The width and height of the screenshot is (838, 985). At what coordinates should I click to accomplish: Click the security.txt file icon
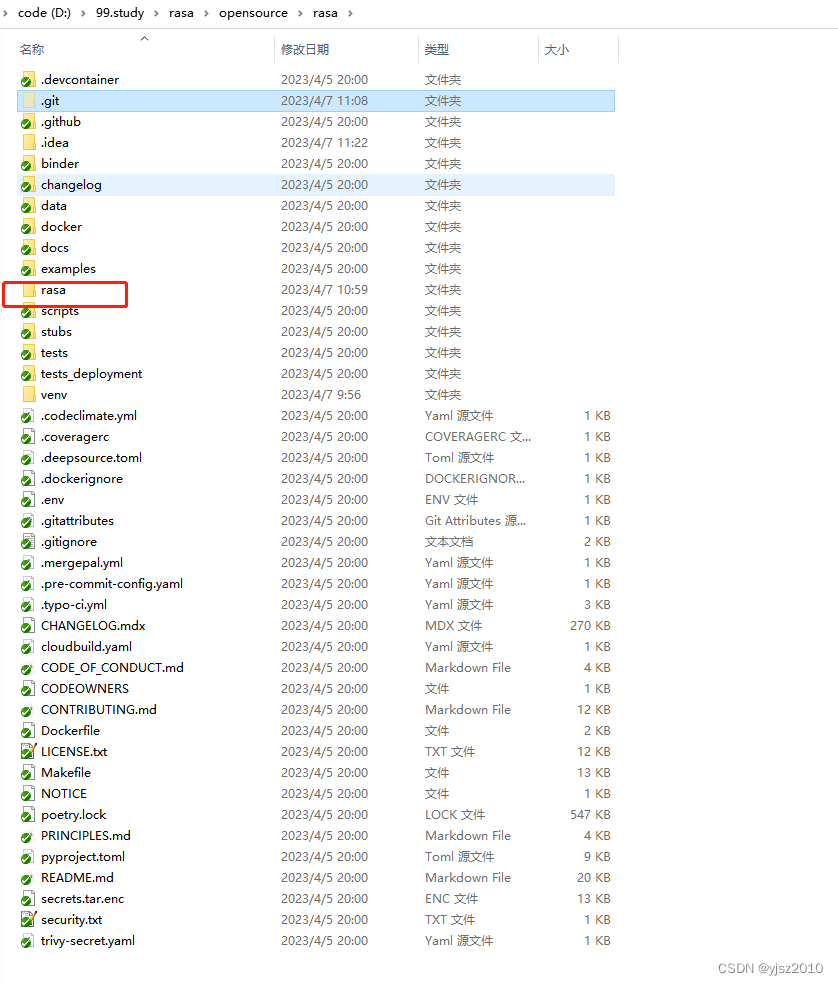click(28, 920)
